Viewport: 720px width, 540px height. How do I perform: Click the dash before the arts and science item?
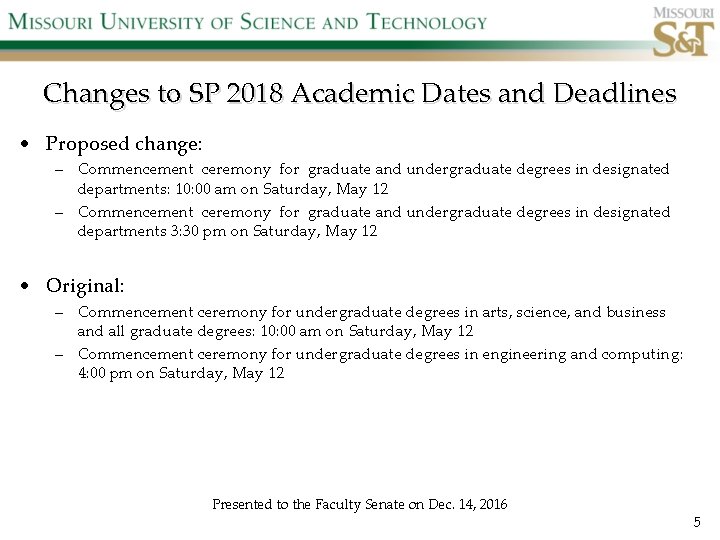pyautogui.click(x=60, y=313)
